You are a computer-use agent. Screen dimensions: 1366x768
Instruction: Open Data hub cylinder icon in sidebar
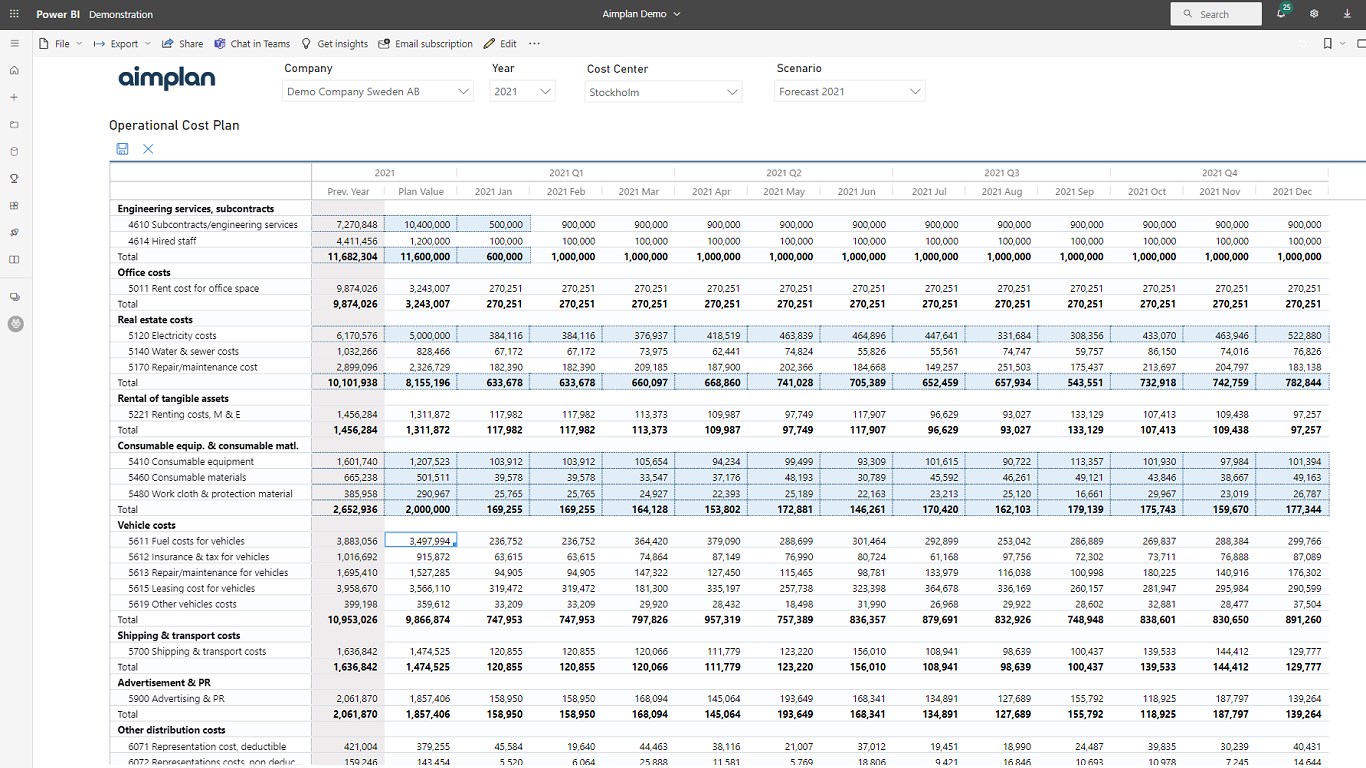[x=14, y=152]
